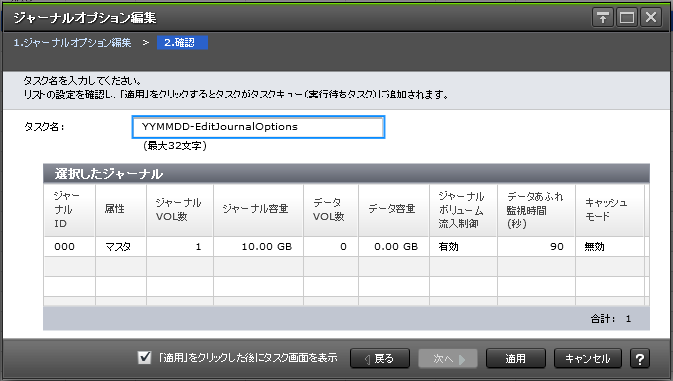Screen dimensions: 673x381
Task: Close the dialog with the X icon
Action: pyautogui.click(x=651, y=18)
